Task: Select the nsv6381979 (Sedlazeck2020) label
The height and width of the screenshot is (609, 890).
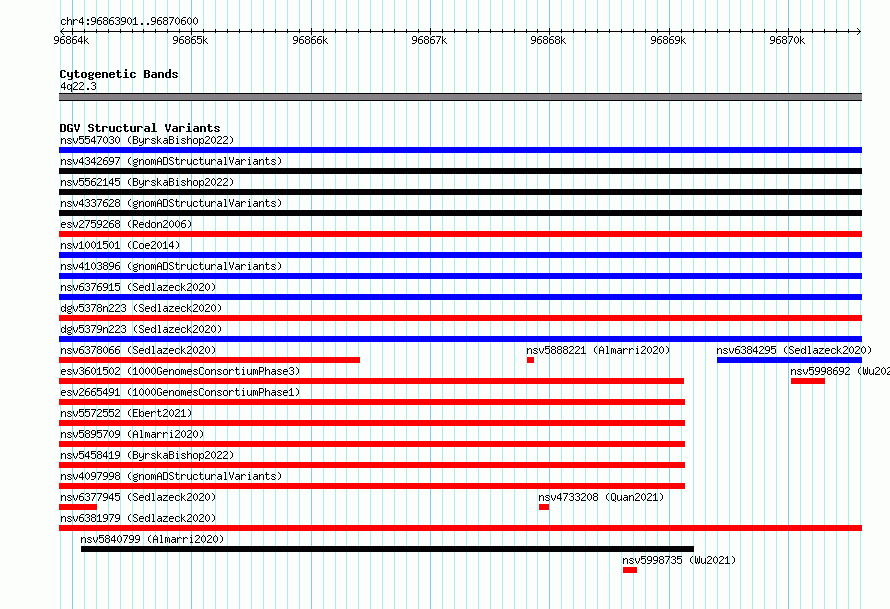Action: coord(138,518)
